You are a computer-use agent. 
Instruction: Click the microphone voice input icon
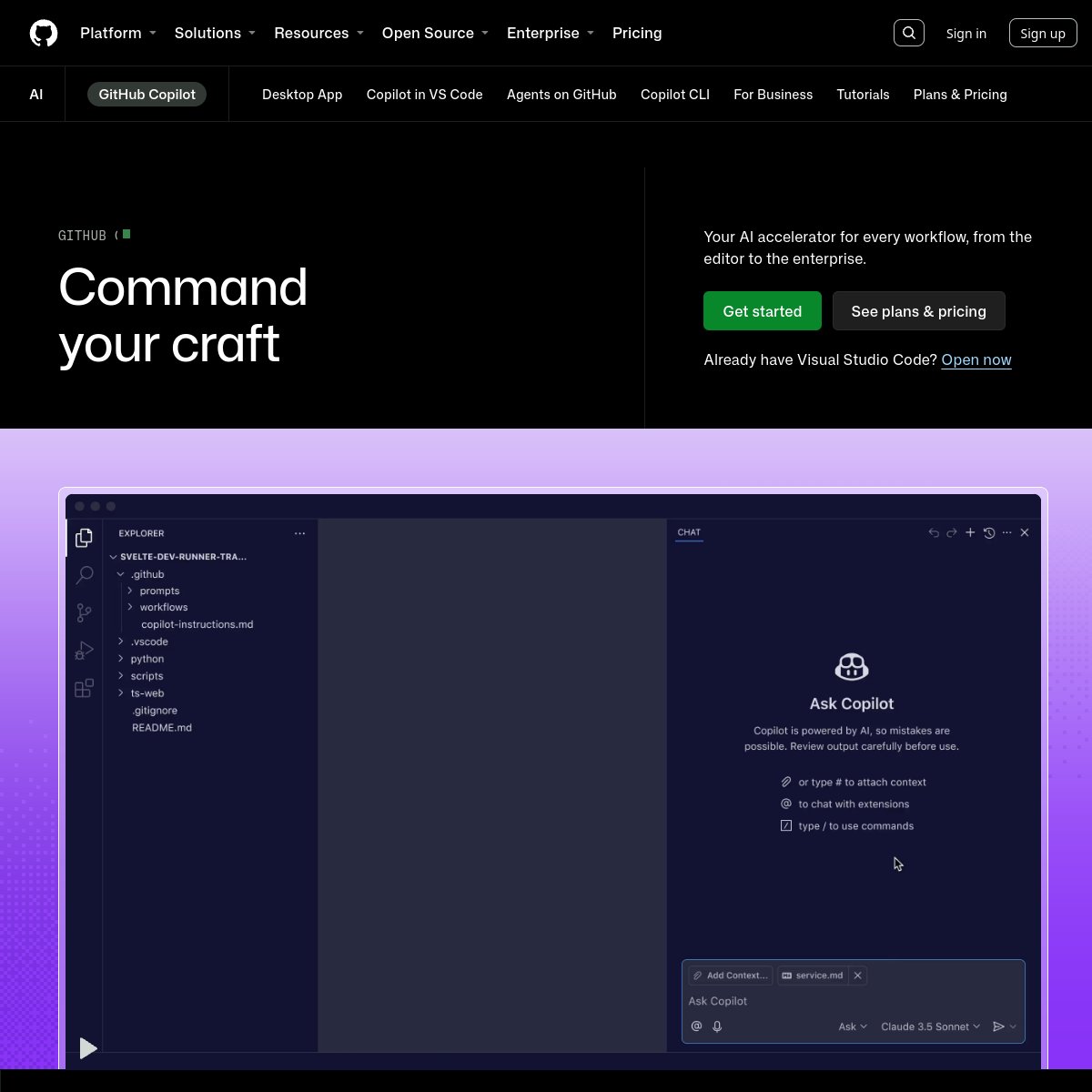(x=717, y=1026)
